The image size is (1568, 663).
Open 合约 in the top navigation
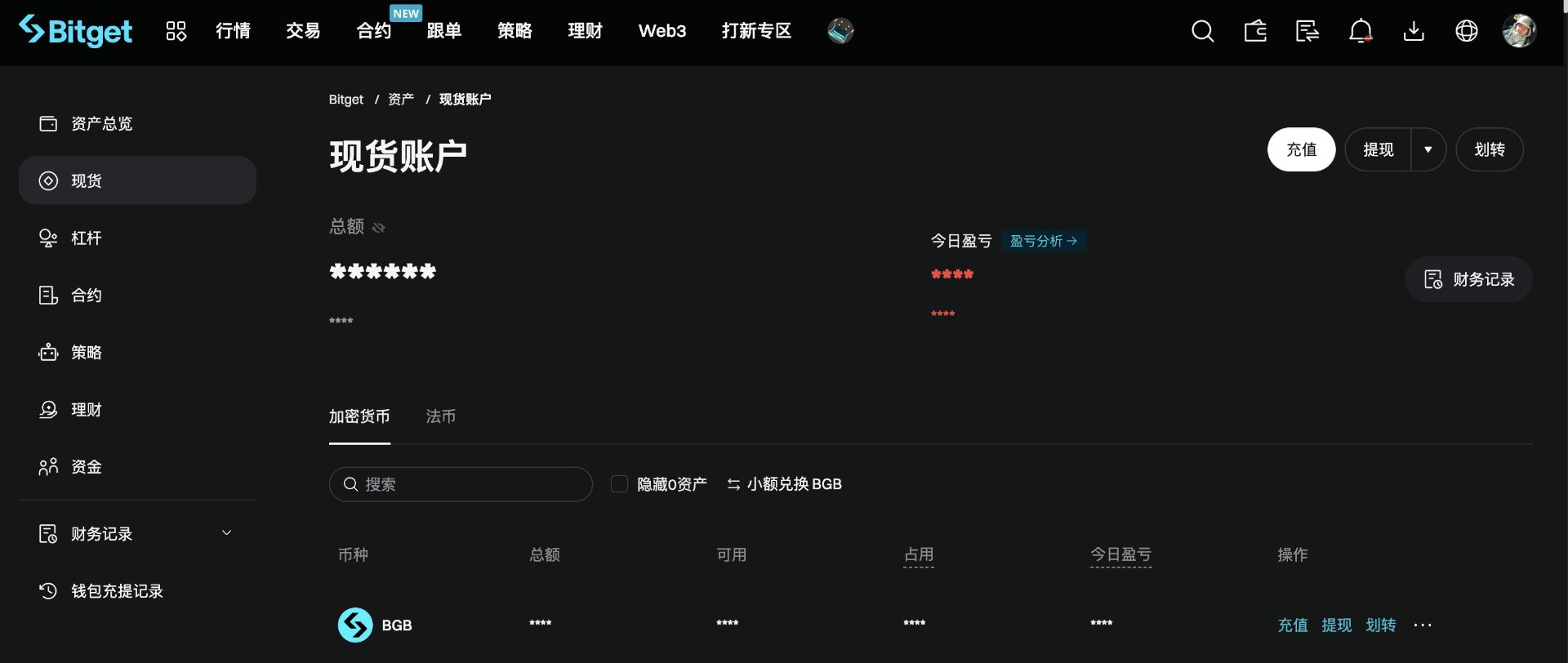click(374, 31)
